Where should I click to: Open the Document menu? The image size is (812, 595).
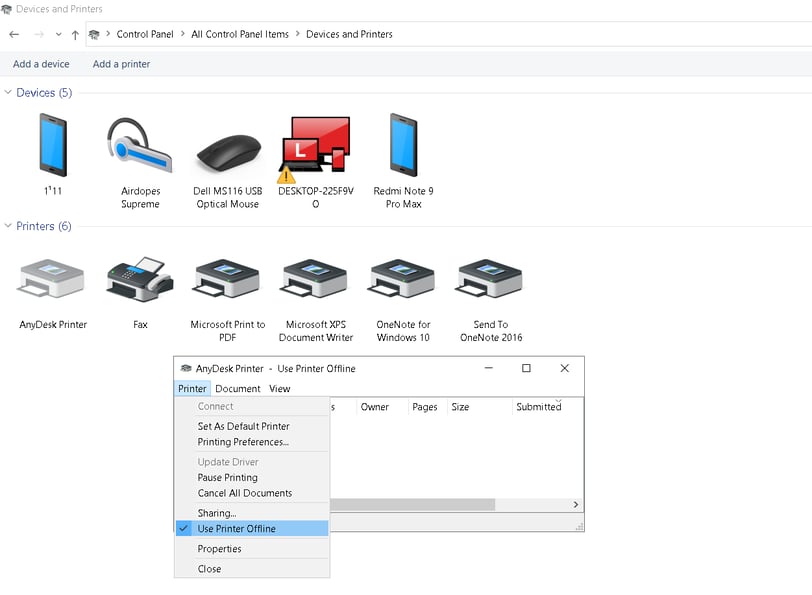point(238,388)
